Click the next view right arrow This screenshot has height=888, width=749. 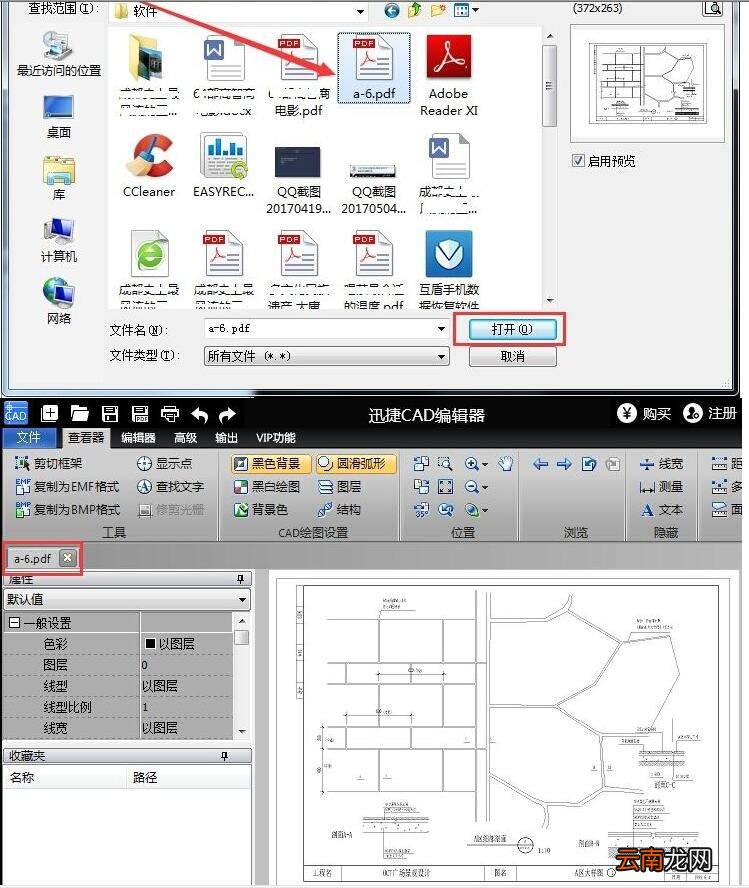[x=564, y=464]
